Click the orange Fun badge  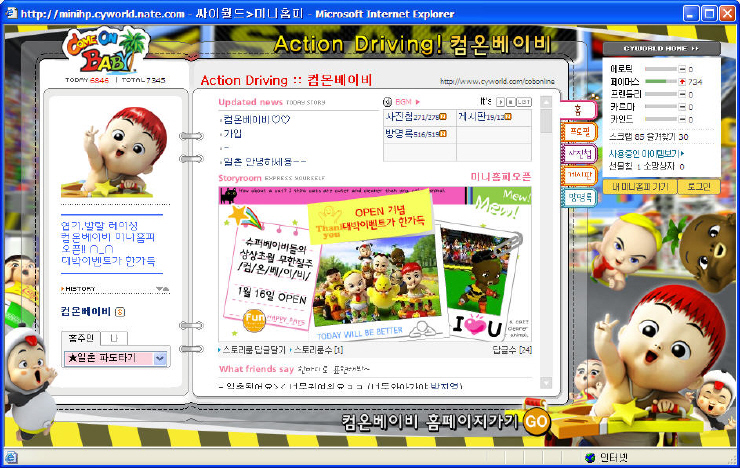pyautogui.click(x=254, y=319)
